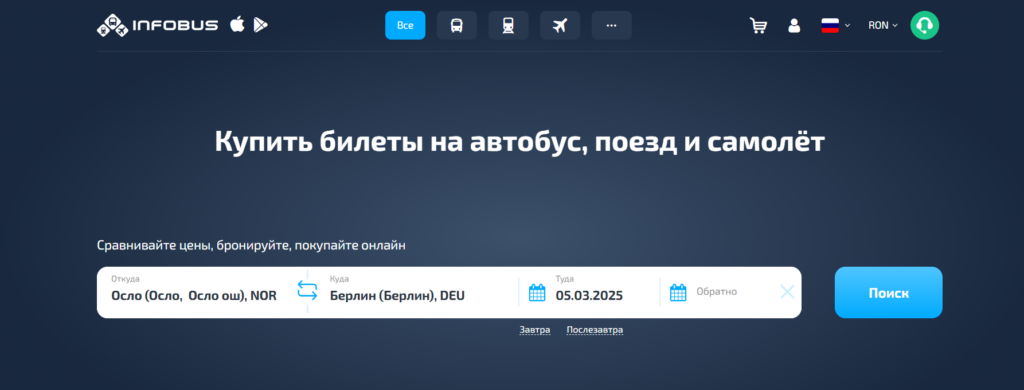
Task: Open the shopping cart
Action: pos(758,25)
